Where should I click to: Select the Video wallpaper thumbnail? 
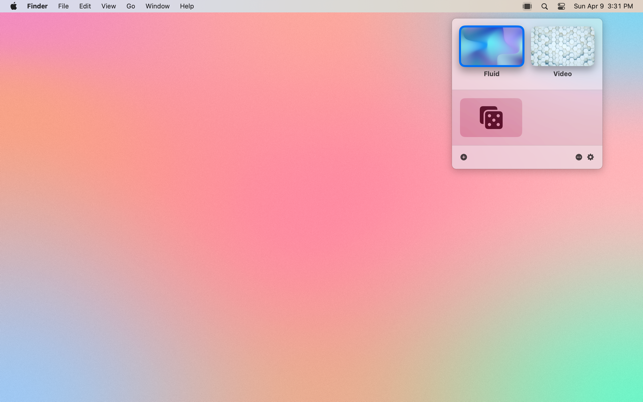point(562,46)
